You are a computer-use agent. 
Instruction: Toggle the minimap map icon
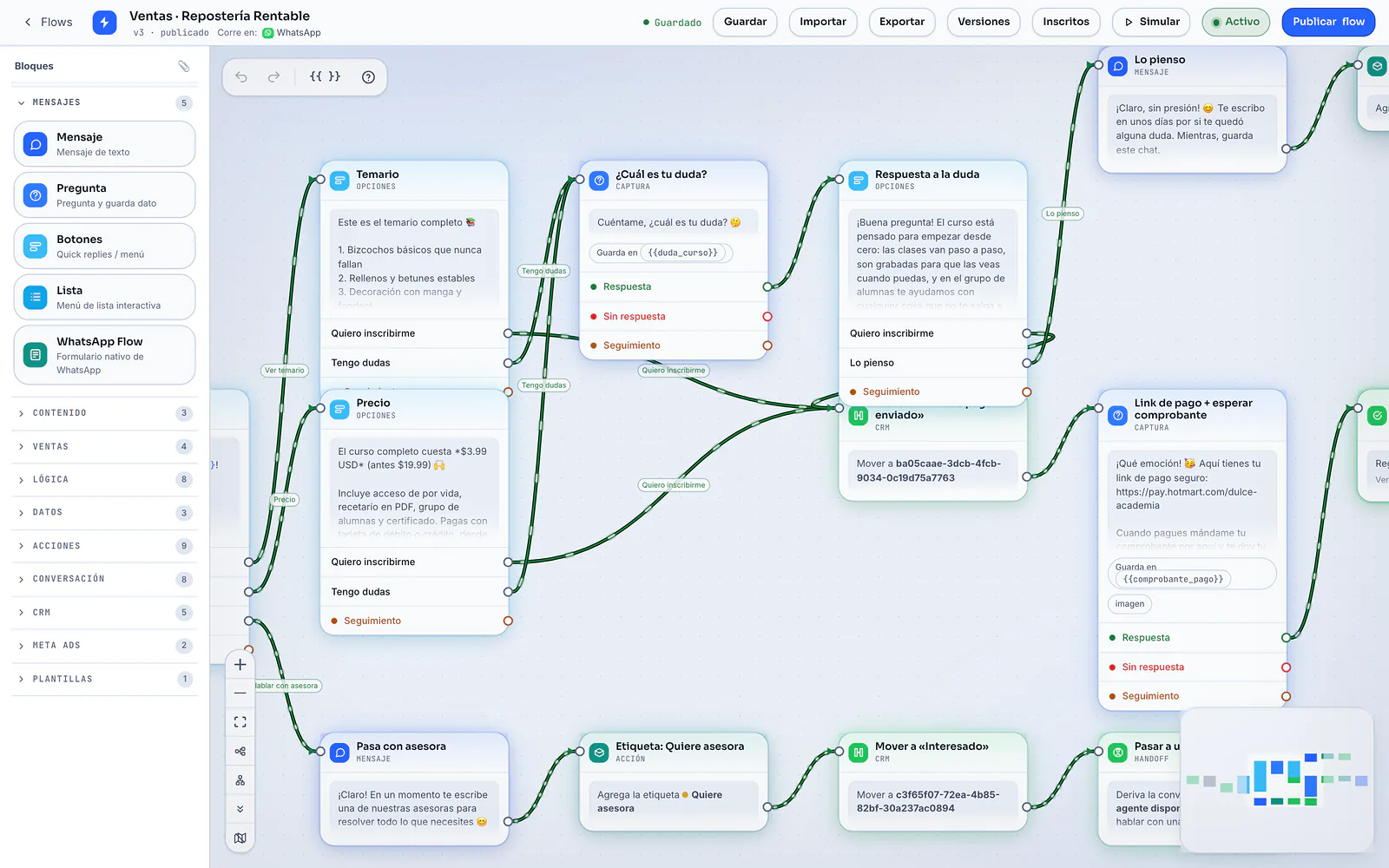[240, 838]
